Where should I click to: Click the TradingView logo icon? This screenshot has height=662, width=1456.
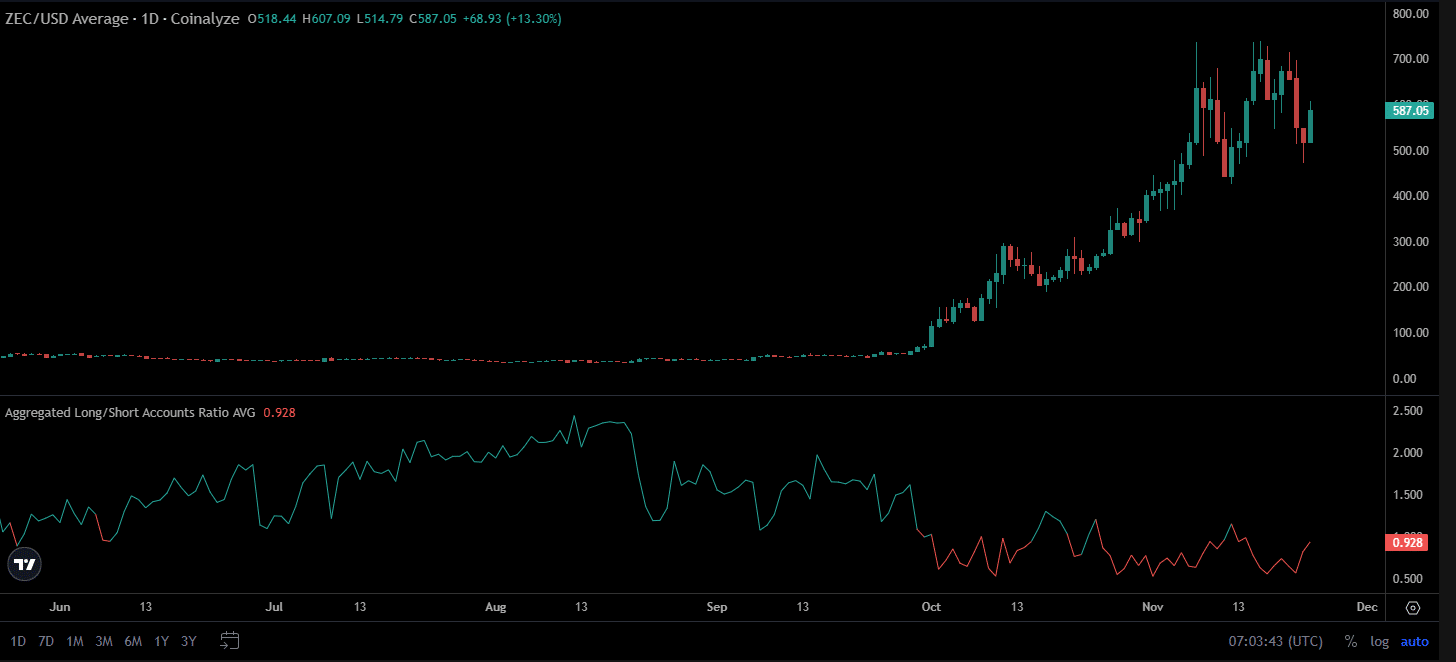pyautogui.click(x=25, y=564)
